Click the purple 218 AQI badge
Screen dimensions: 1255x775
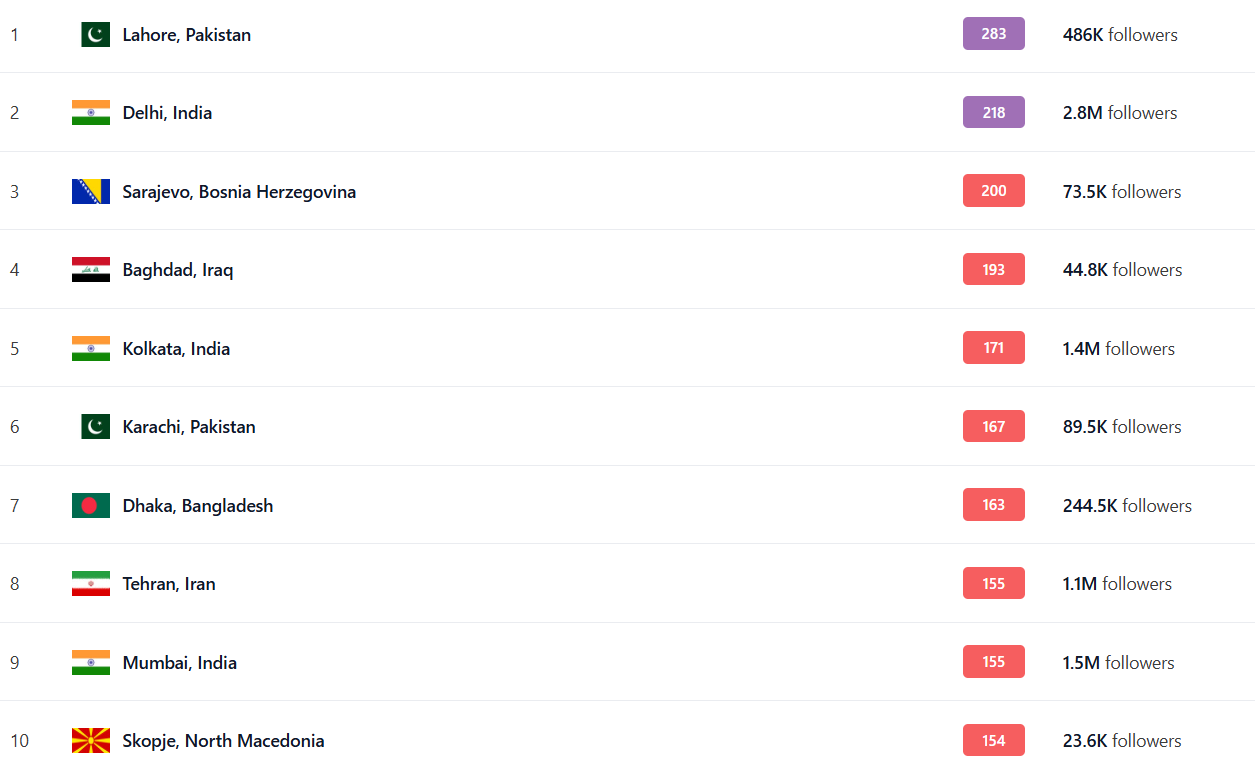993,113
